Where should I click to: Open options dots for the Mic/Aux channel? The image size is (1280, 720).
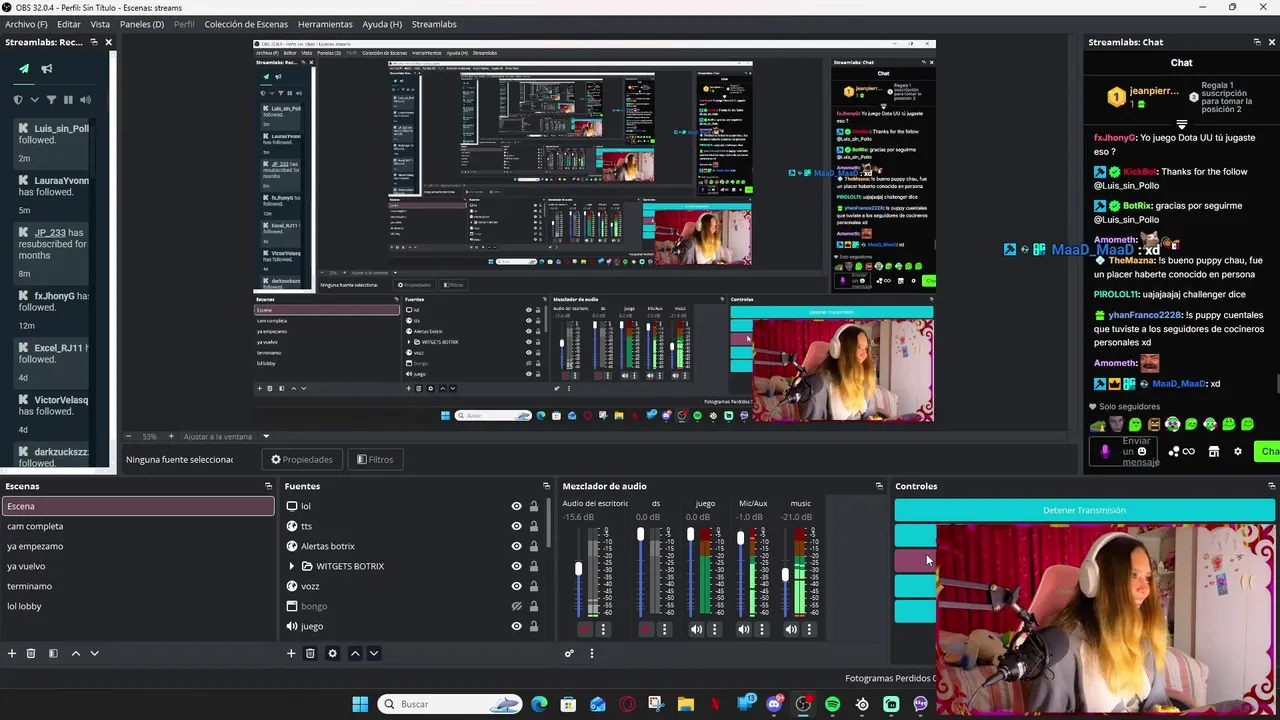[x=762, y=629]
